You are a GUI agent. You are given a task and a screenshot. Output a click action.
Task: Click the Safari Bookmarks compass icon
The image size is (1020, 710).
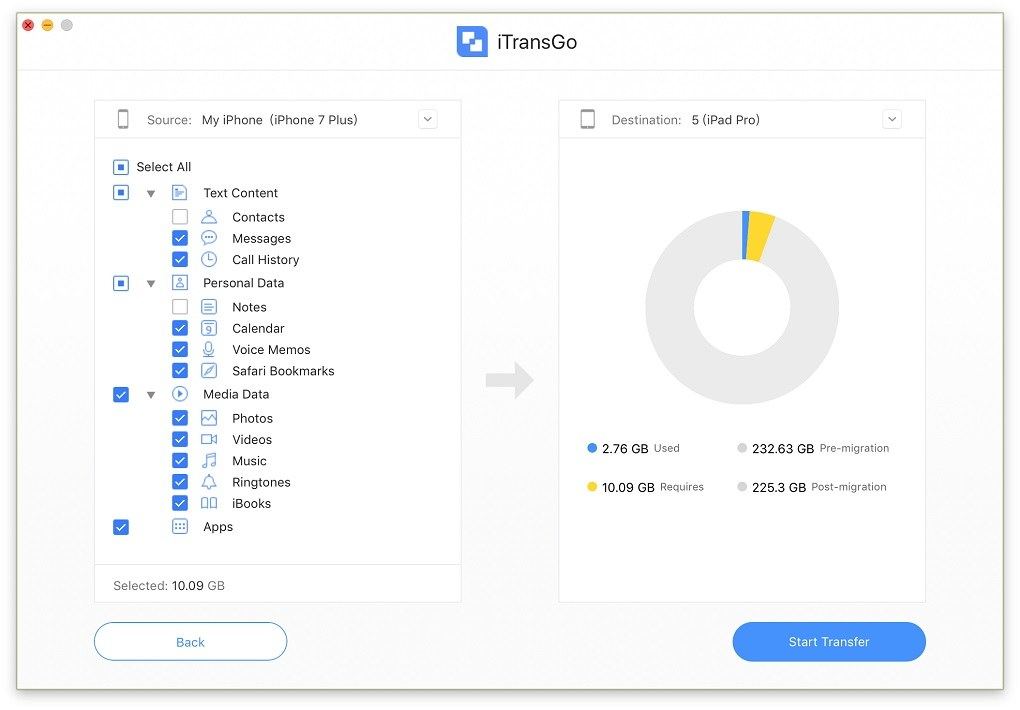209,370
